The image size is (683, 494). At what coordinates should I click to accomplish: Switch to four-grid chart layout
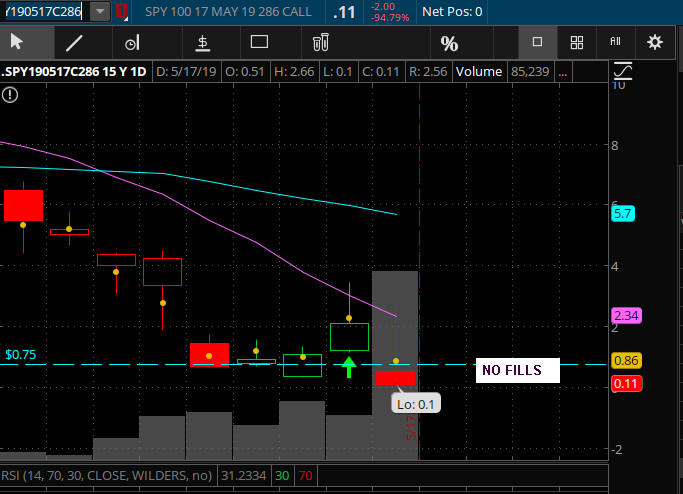[576, 42]
